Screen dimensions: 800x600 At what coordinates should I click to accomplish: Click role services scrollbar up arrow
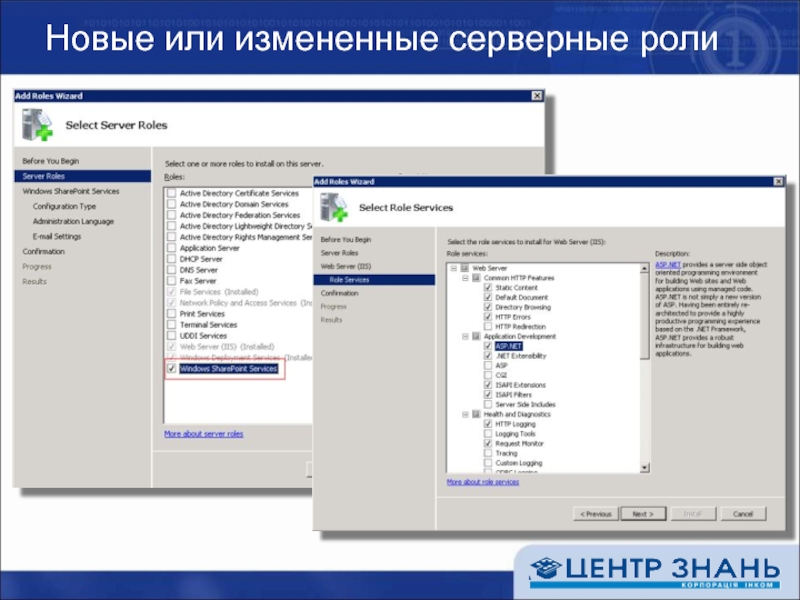pyautogui.click(x=644, y=268)
